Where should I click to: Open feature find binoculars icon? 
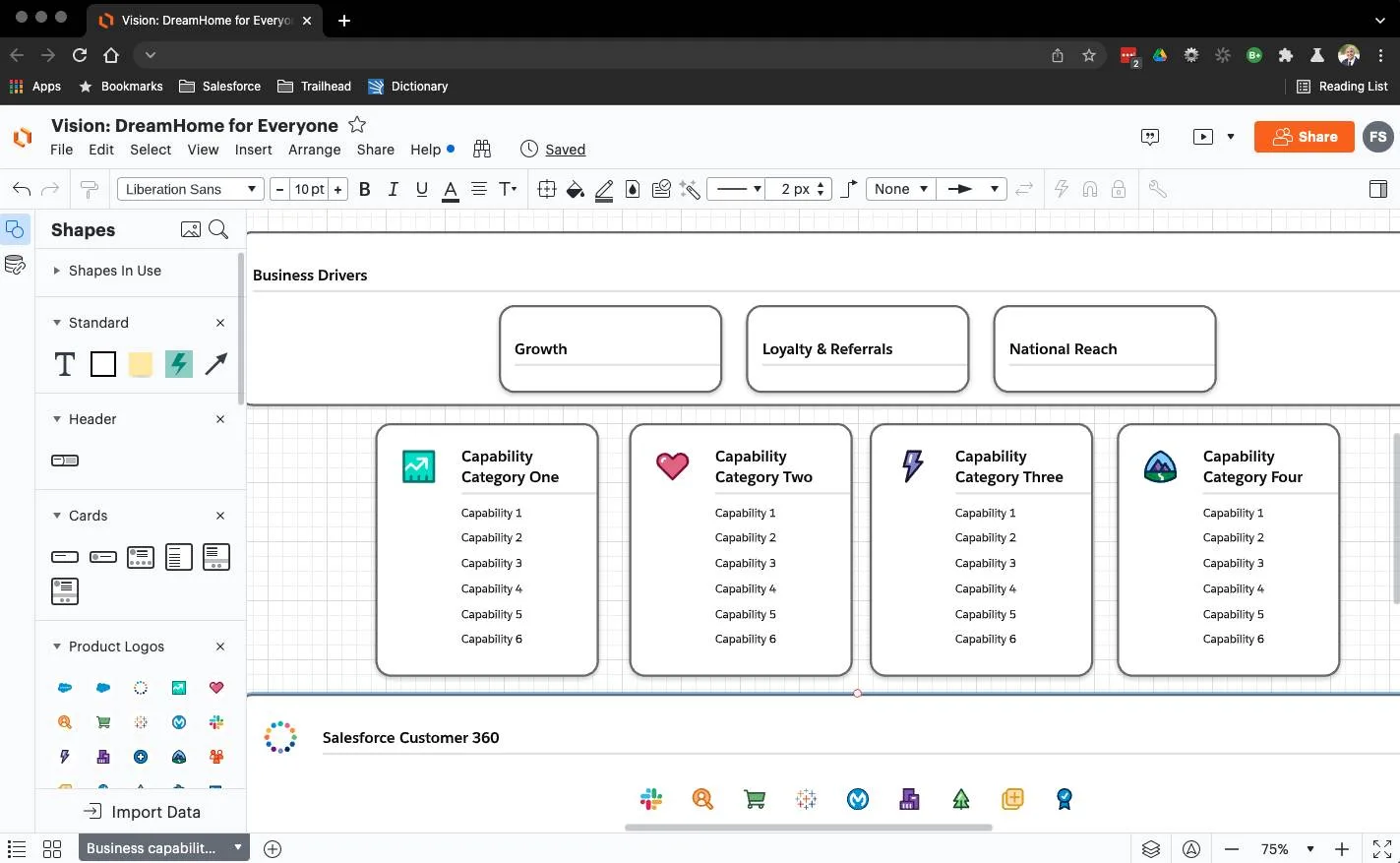(x=482, y=149)
